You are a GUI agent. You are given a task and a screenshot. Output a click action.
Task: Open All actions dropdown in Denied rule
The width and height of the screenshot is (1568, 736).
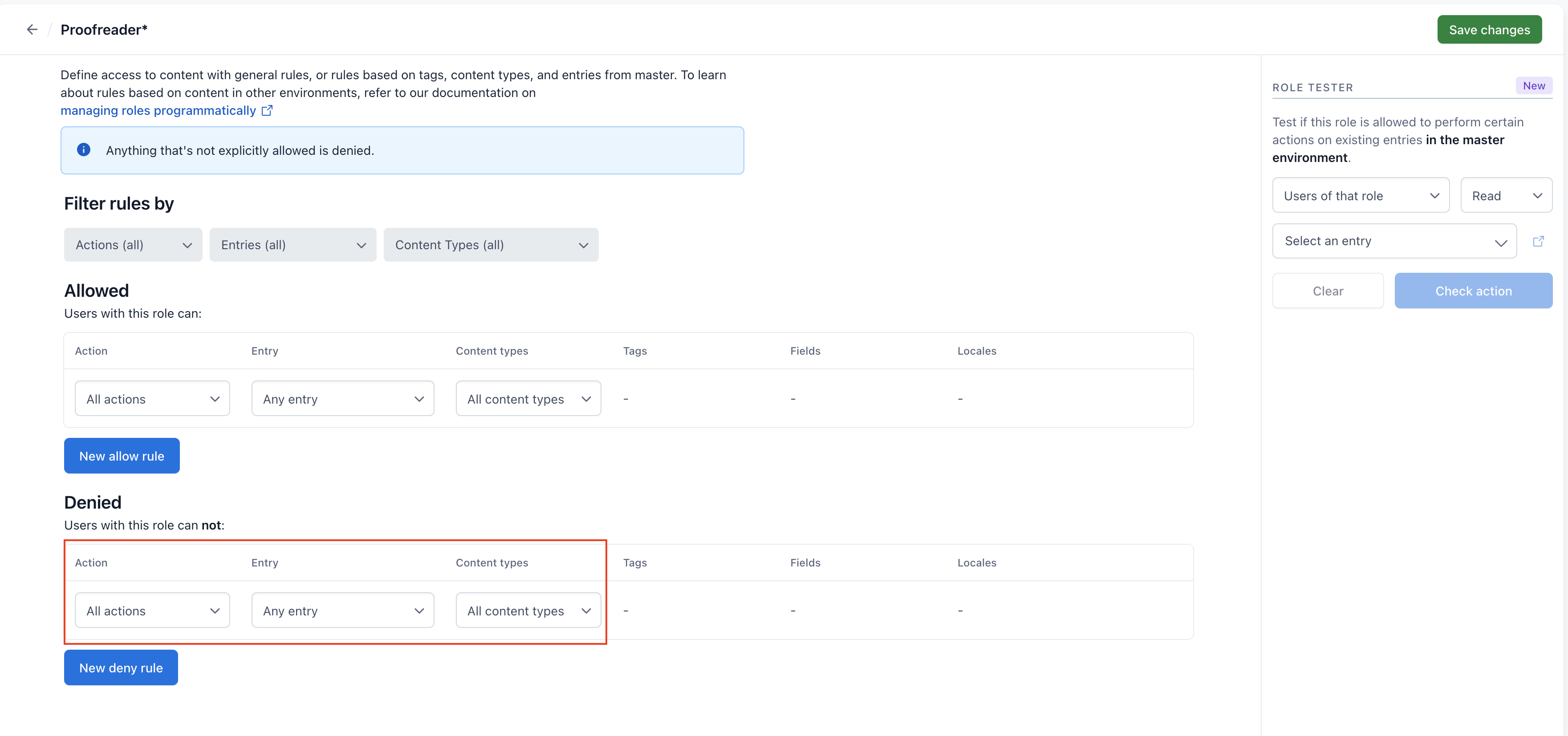click(x=151, y=610)
